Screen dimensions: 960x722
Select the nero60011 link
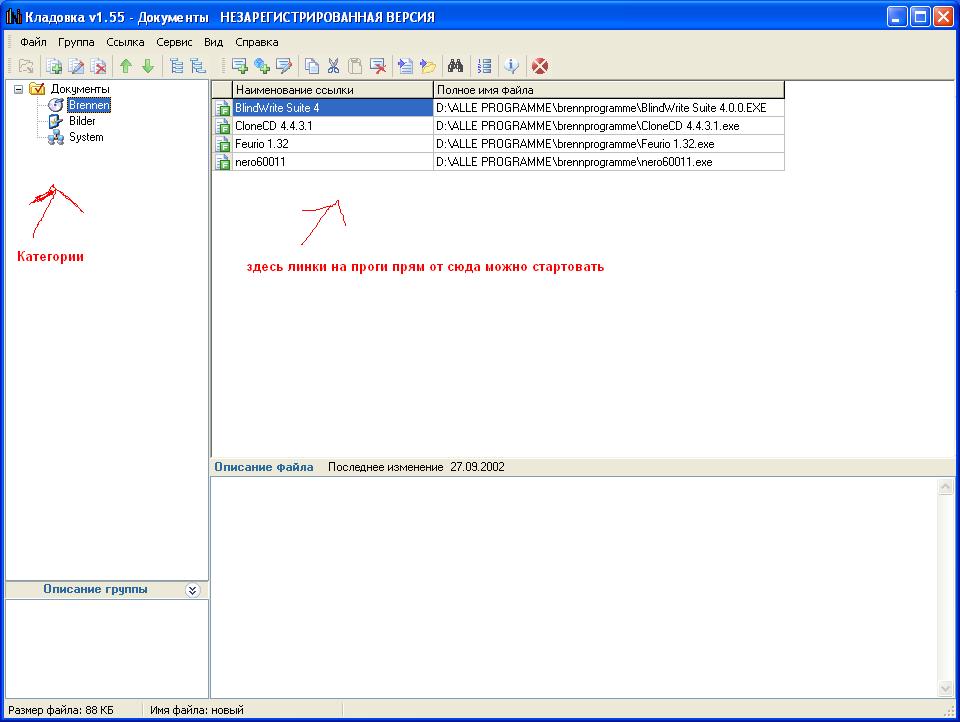pos(333,162)
